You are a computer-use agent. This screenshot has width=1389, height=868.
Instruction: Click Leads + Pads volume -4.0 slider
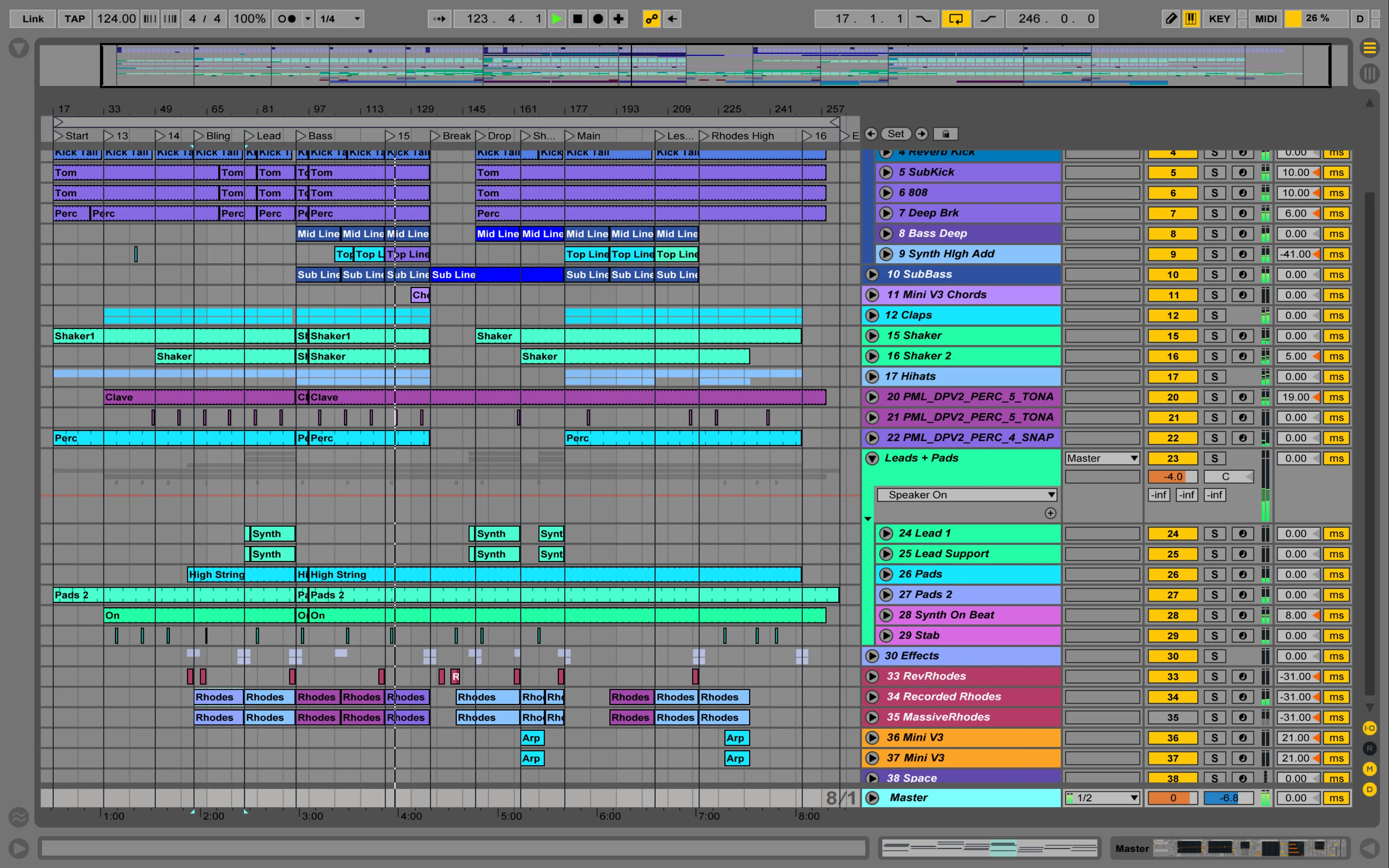coord(1173,477)
